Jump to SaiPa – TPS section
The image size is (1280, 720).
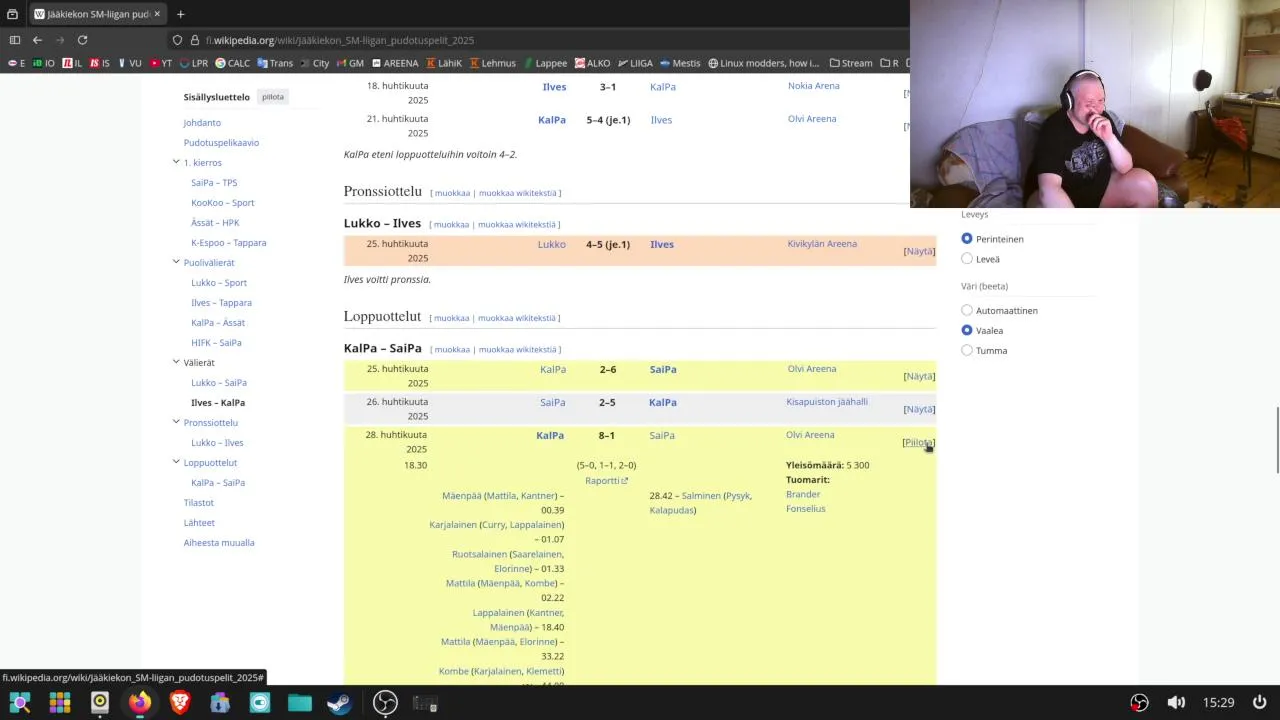[x=214, y=183]
